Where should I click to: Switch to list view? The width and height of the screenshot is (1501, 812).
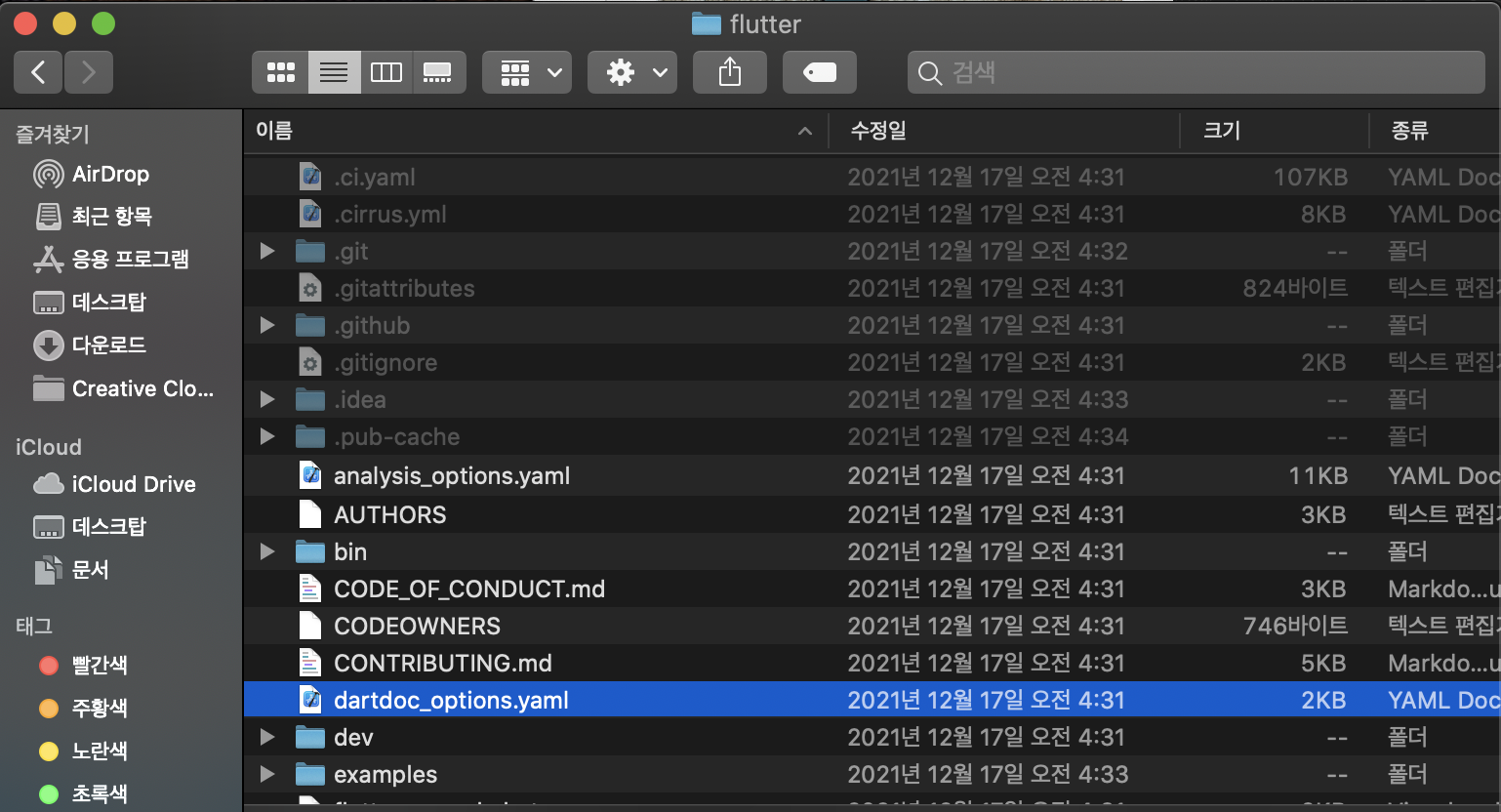(x=334, y=72)
